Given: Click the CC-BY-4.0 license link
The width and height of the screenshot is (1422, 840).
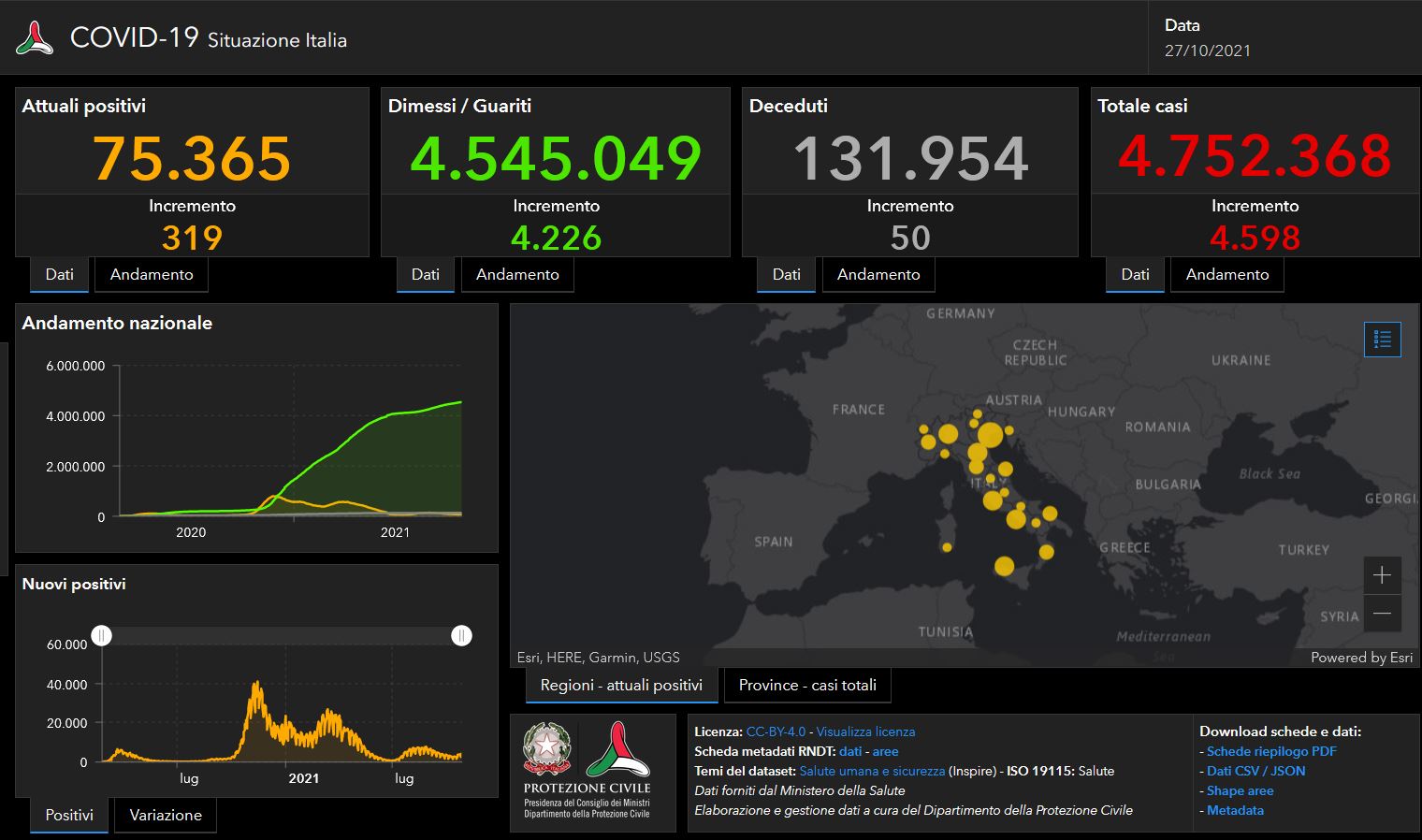Looking at the screenshot, I should pyautogui.click(x=776, y=731).
